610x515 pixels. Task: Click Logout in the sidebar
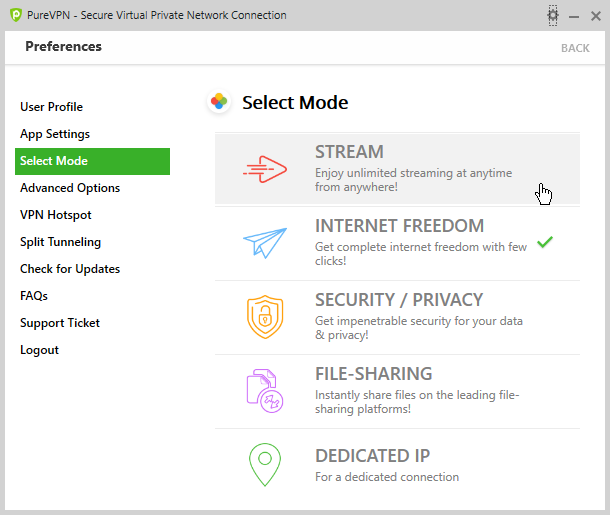coord(39,350)
